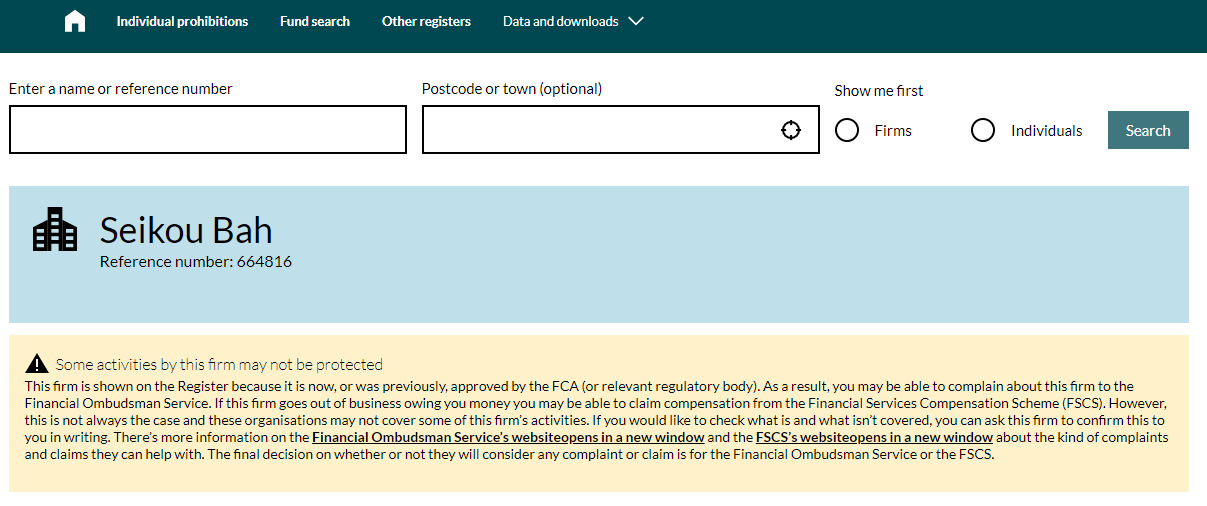Open Individual prohibitions page
The height and width of the screenshot is (506, 1207).
click(x=182, y=21)
